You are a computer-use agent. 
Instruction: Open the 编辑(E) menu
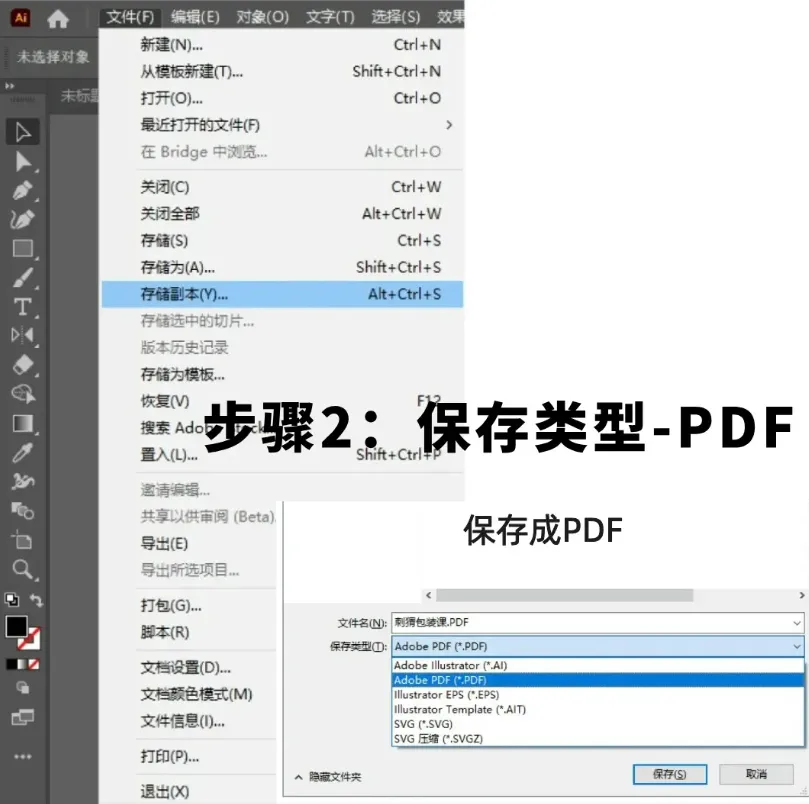click(x=195, y=18)
